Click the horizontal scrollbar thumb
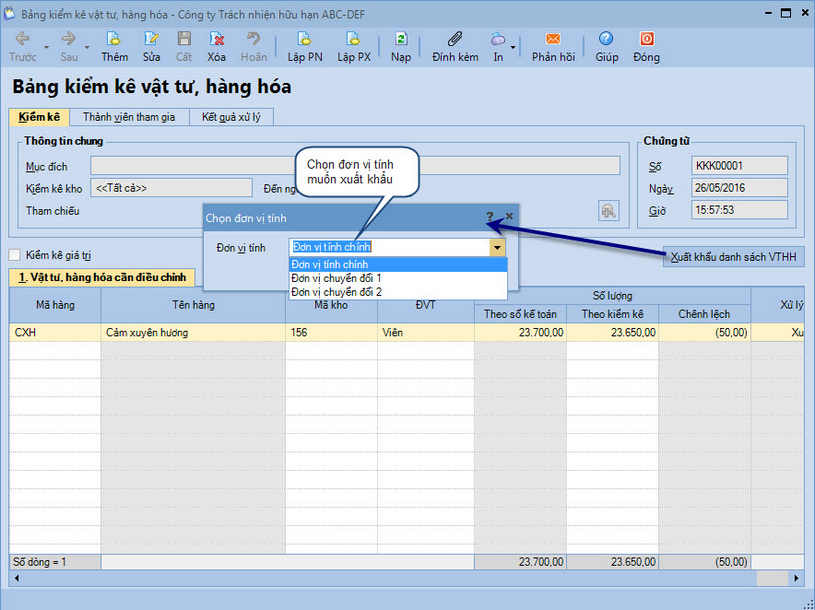Screen dimensions: 815x610 click(x=772, y=578)
